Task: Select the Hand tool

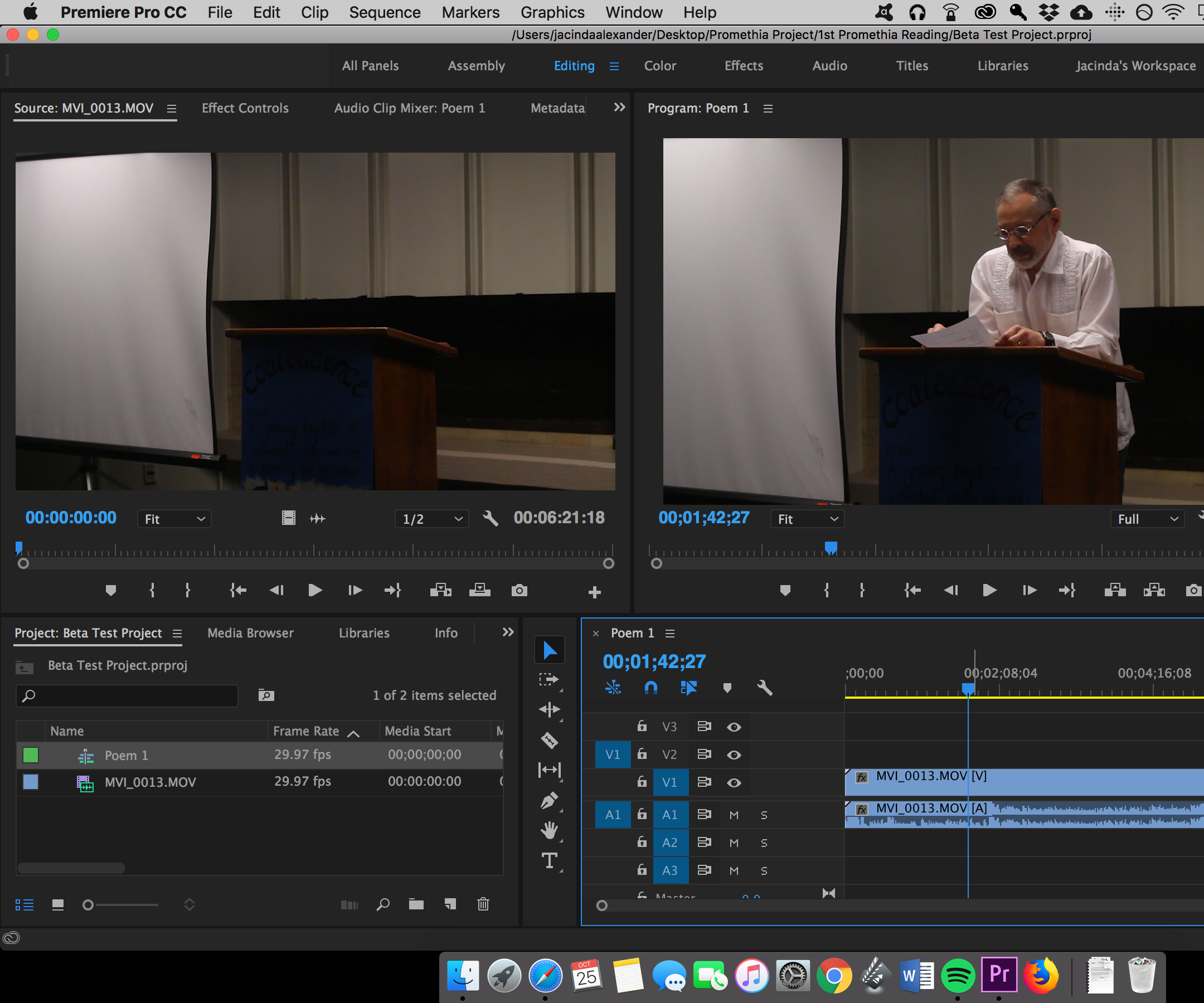Action: [x=549, y=830]
